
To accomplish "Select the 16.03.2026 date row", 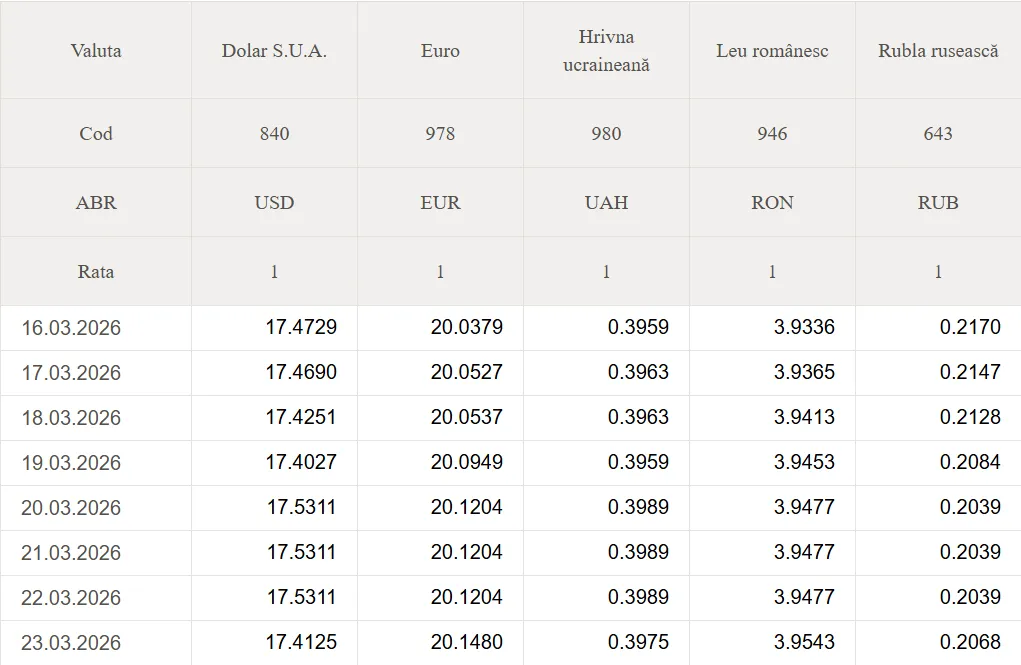I will coord(71,328).
